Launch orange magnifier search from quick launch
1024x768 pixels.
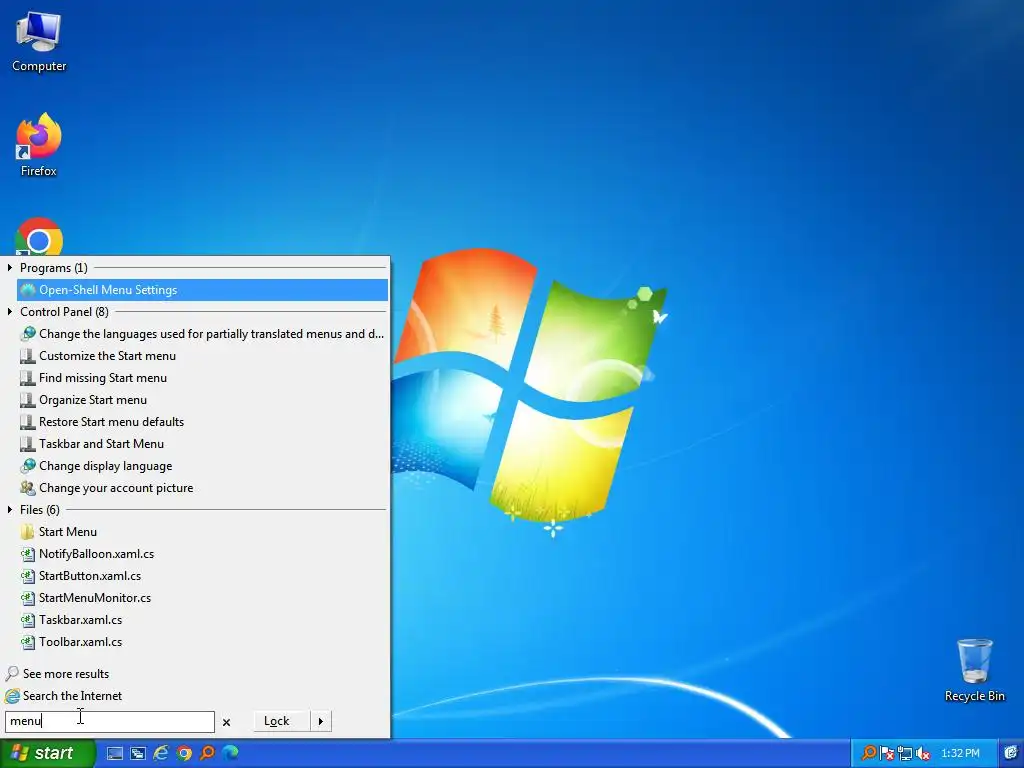coord(207,754)
